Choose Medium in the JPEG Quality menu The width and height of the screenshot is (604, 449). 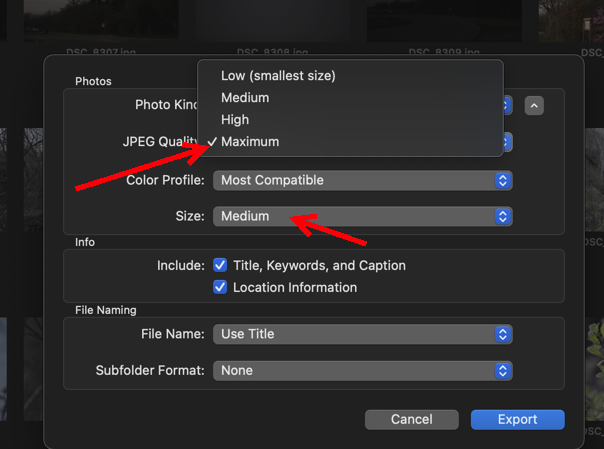tap(245, 98)
